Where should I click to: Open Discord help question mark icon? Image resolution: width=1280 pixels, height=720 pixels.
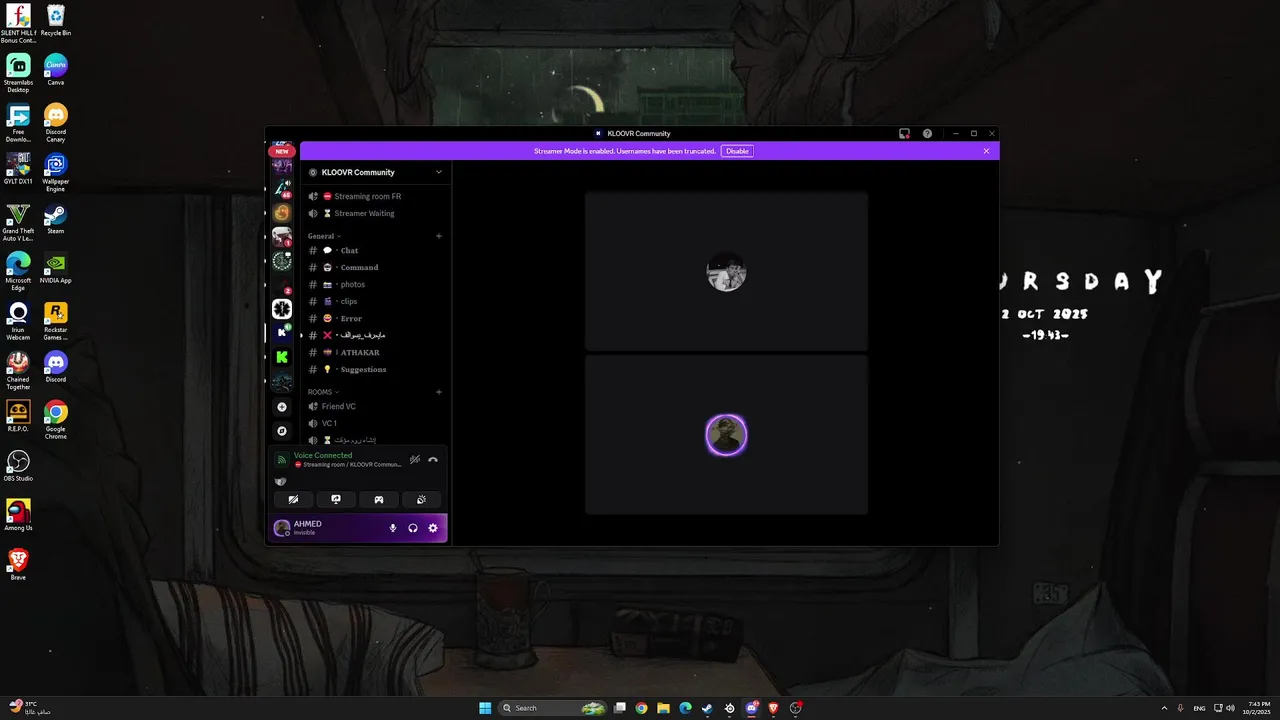[927, 133]
